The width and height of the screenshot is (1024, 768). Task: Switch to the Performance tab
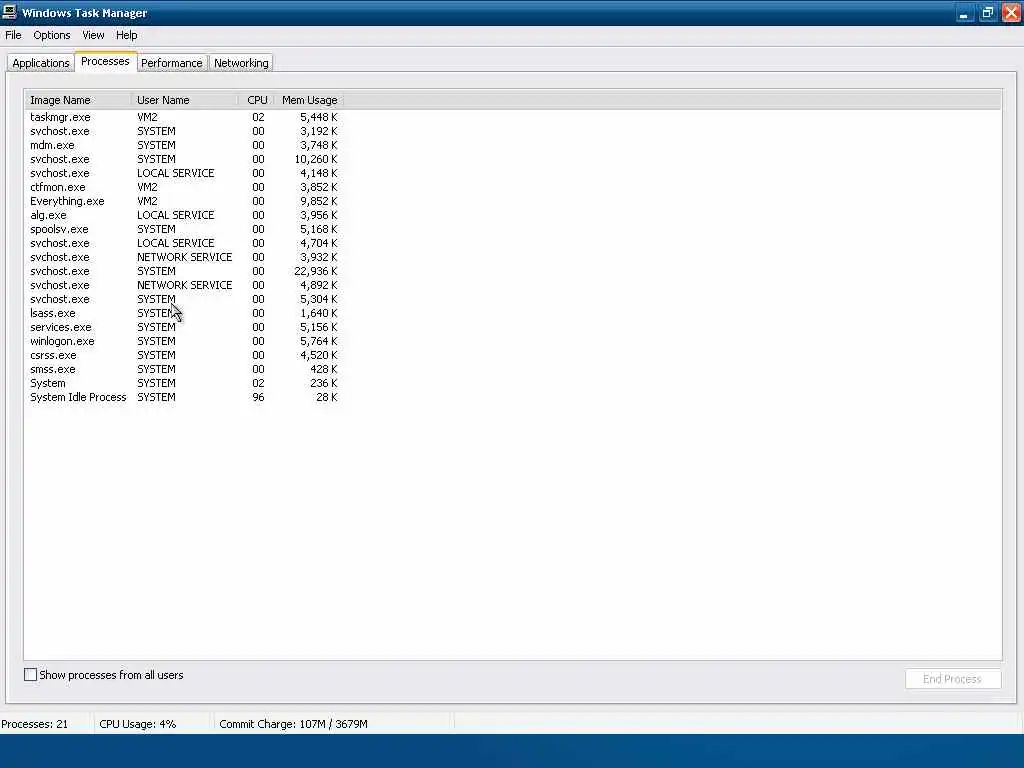(x=172, y=63)
